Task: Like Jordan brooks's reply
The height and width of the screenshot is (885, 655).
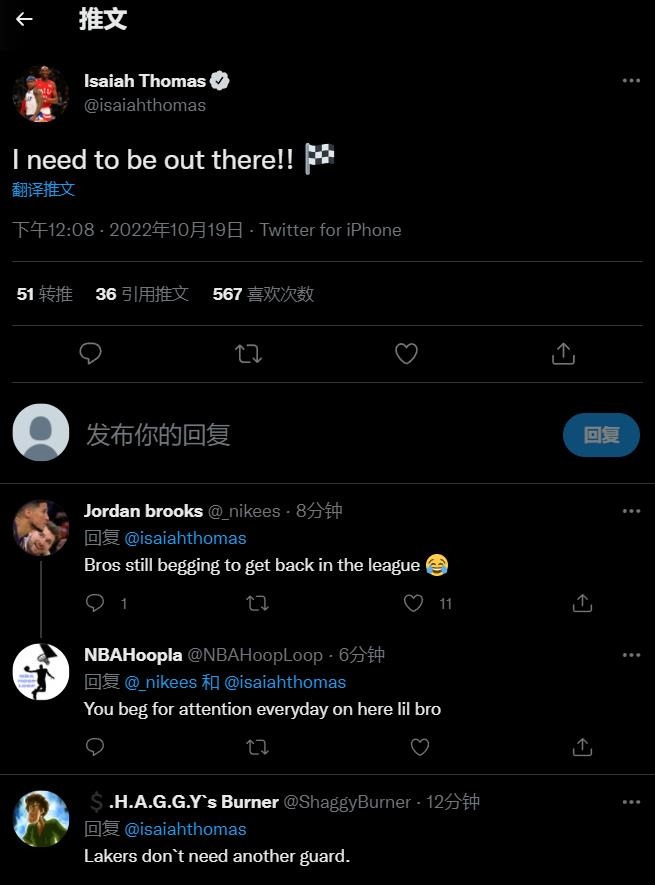Action: click(414, 603)
